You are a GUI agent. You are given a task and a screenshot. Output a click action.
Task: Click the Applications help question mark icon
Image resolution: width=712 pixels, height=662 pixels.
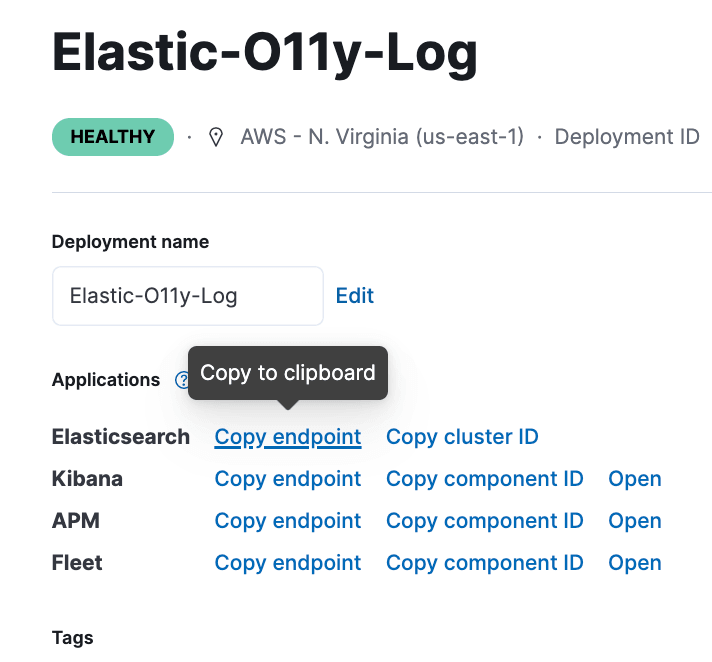pos(181,380)
